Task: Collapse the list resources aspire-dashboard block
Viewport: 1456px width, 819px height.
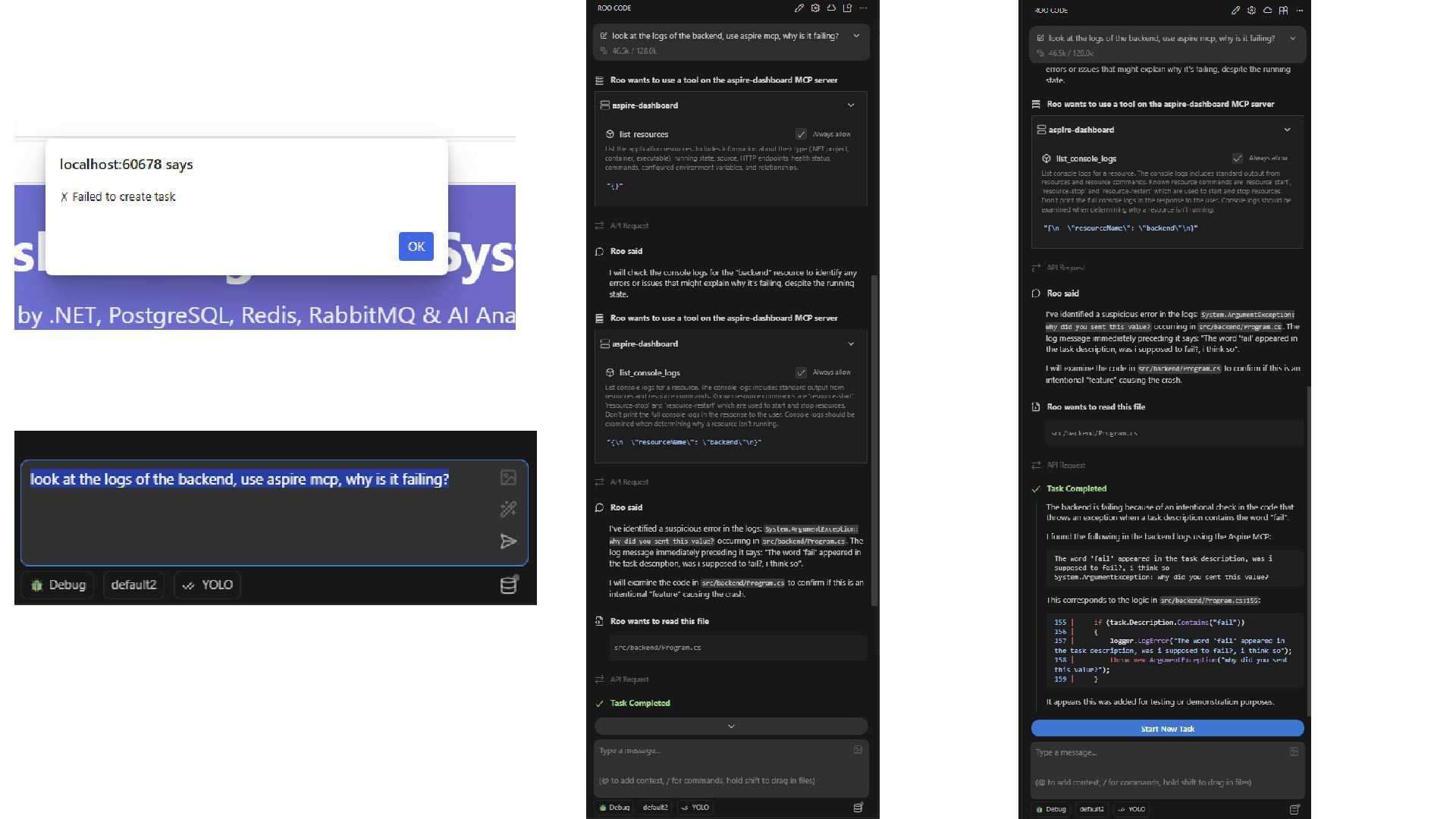Action: pyautogui.click(x=851, y=105)
